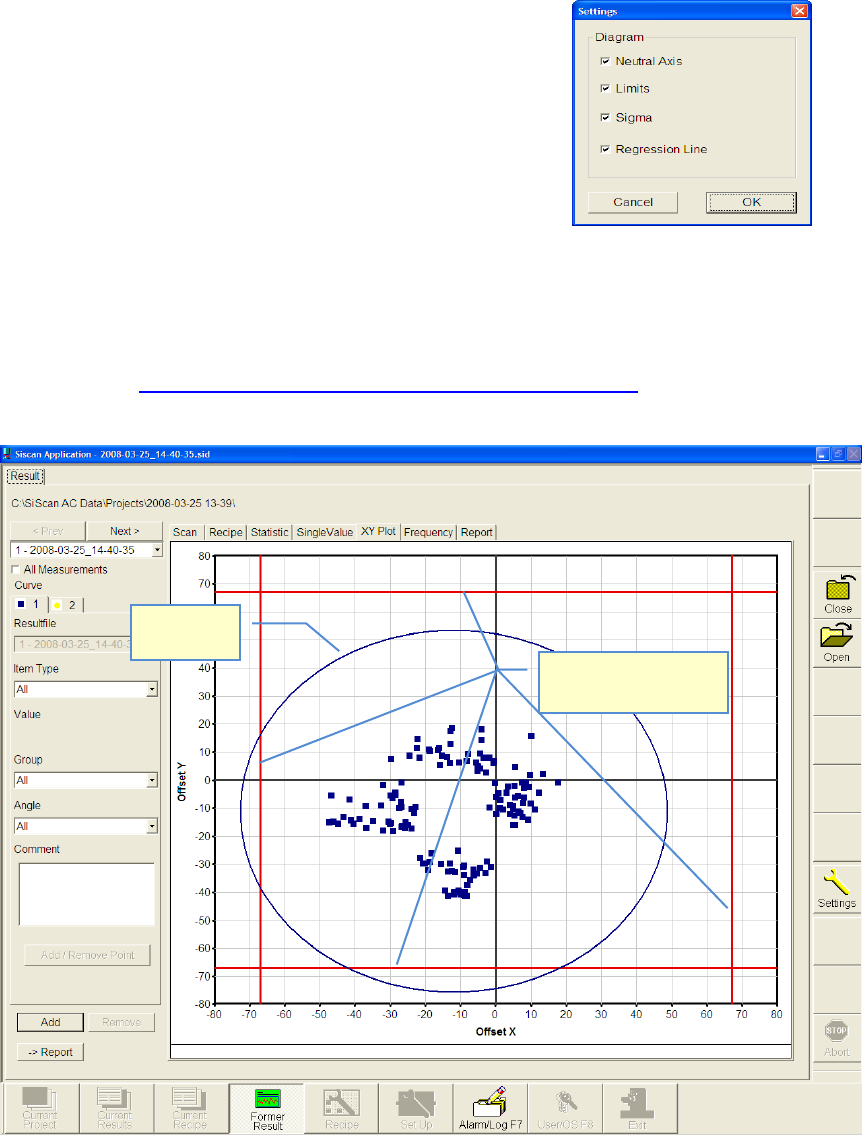862x1135 pixels.
Task: Open Settings with the wrench icon
Action: click(x=837, y=882)
